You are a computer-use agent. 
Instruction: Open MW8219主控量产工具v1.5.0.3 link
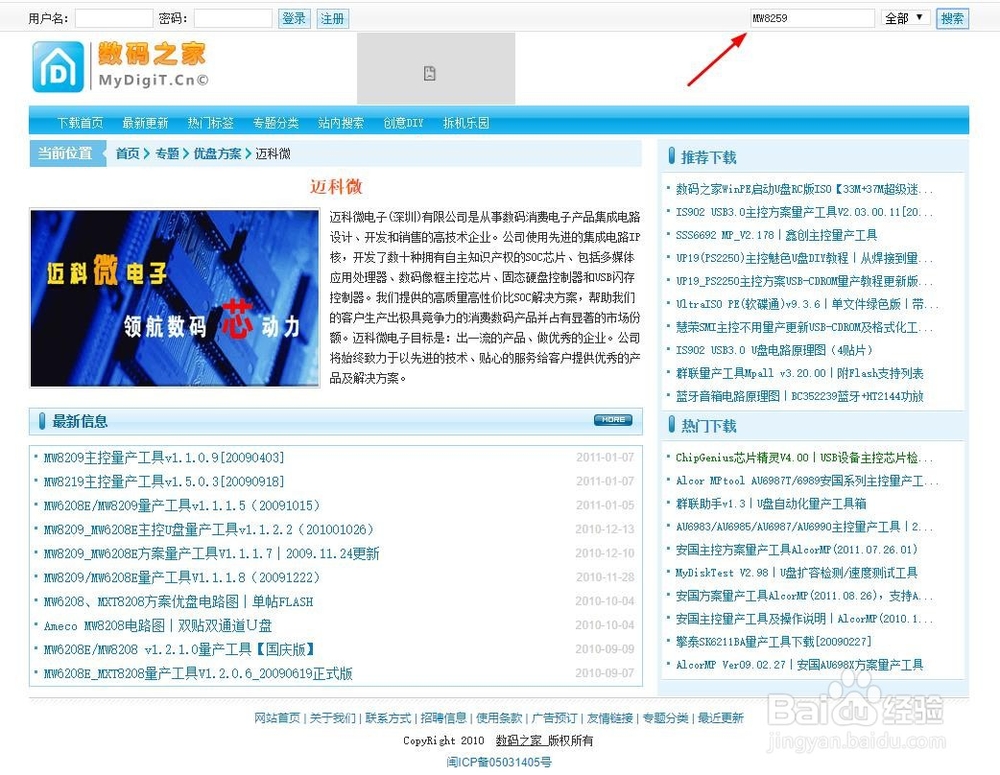point(164,482)
